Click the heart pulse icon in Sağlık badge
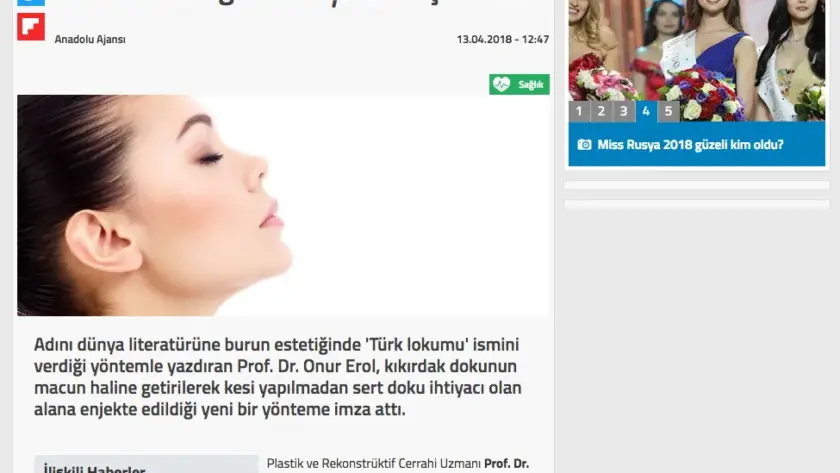 (502, 85)
